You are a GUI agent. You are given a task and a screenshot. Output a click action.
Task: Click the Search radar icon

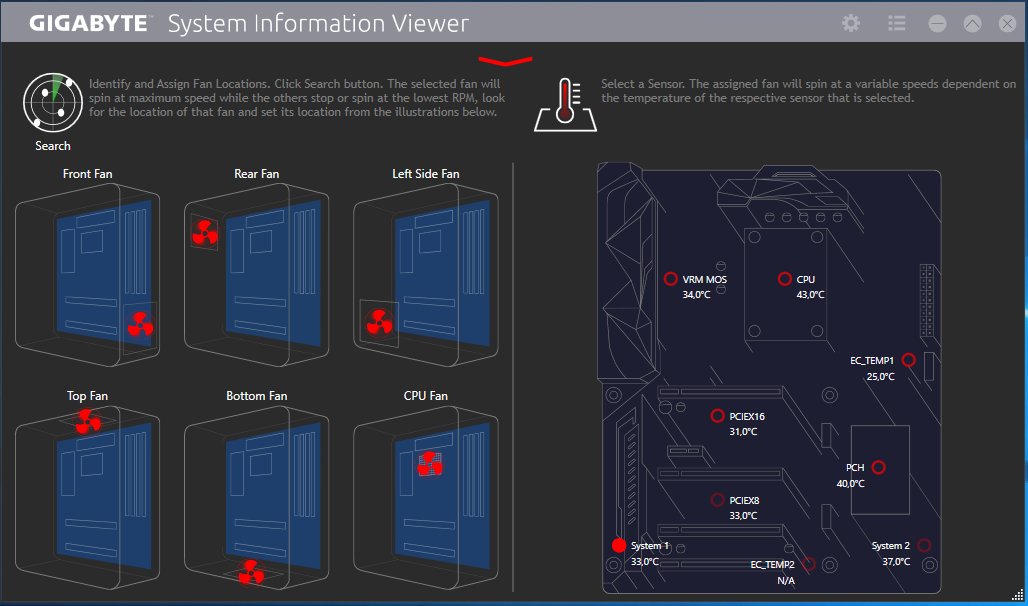pos(52,100)
